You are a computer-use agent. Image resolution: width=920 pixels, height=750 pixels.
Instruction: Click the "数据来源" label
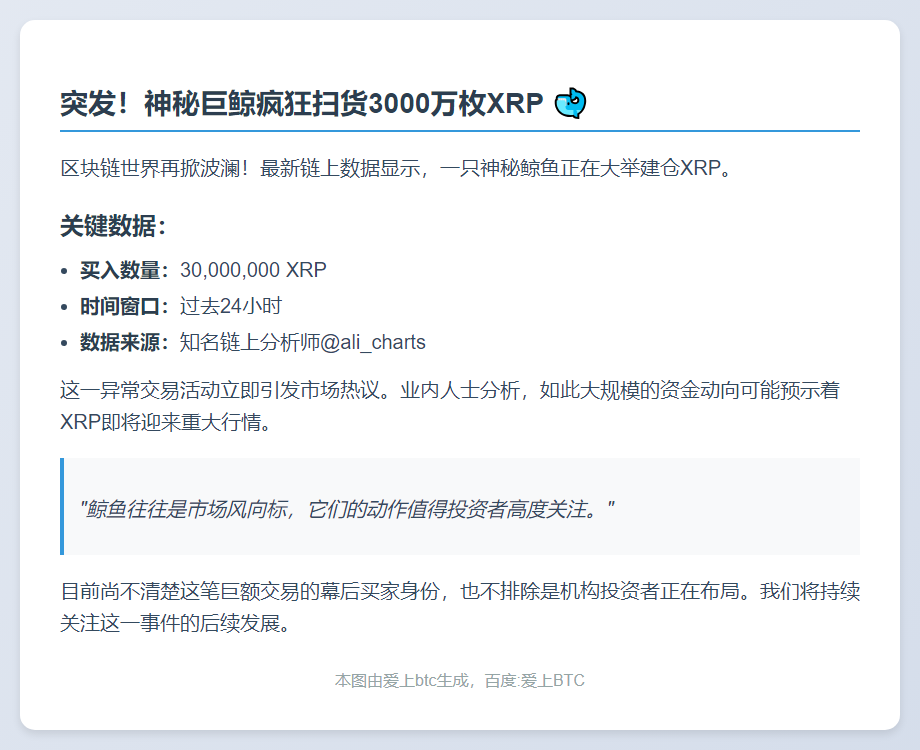point(120,342)
